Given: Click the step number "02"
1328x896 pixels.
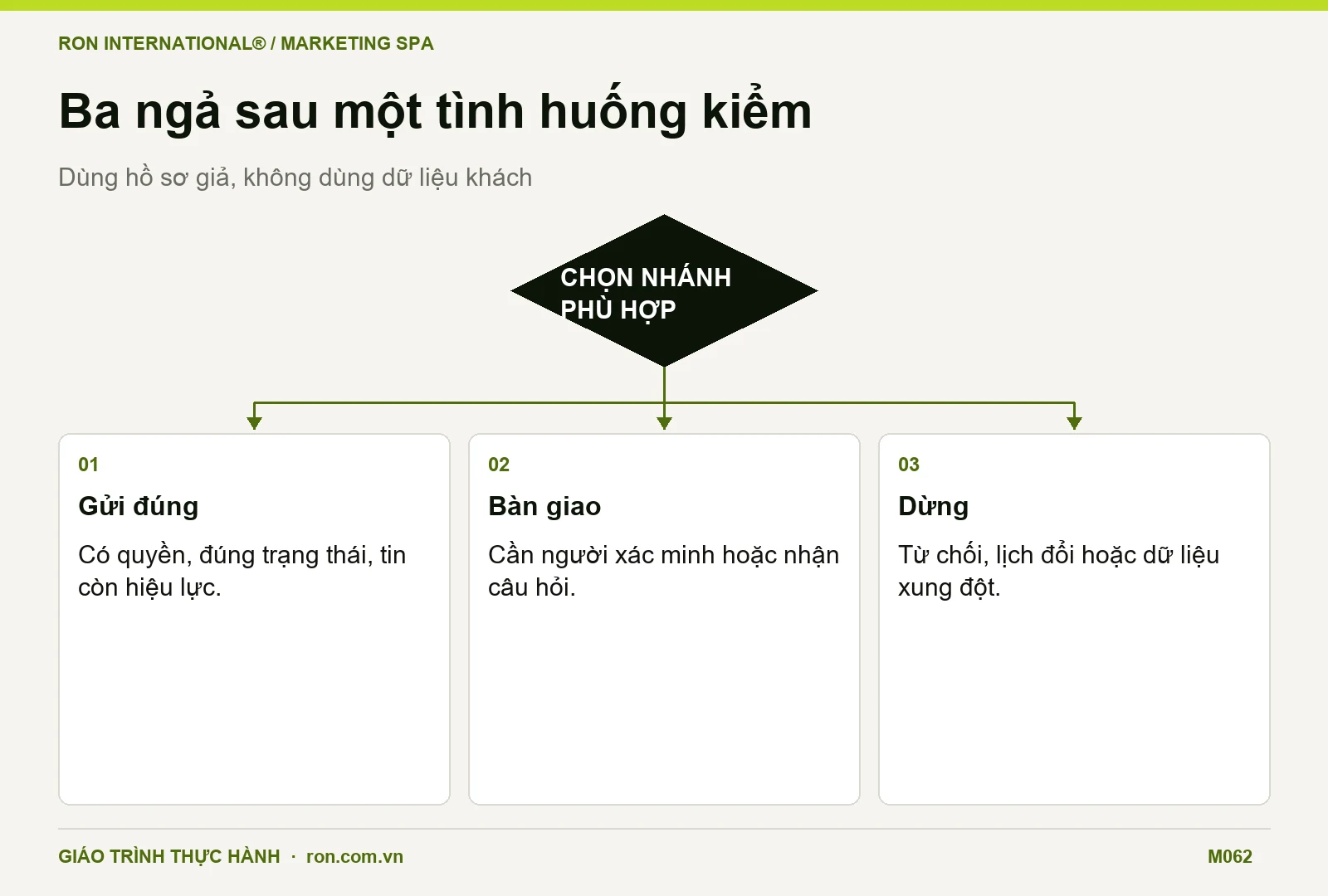Looking at the screenshot, I should pyautogui.click(x=499, y=465).
